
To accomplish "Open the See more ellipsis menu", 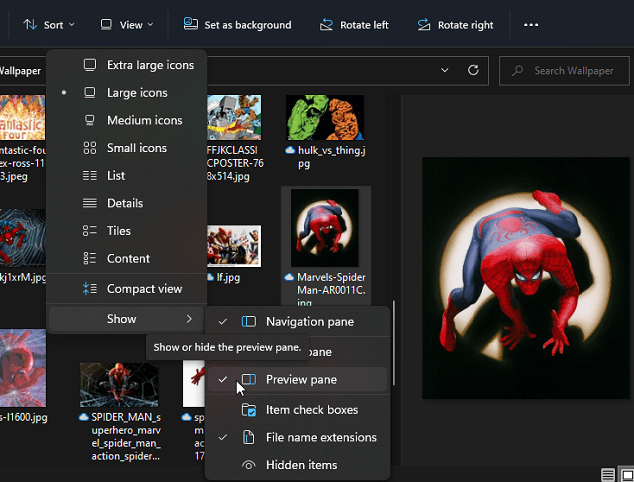I will coord(531,25).
